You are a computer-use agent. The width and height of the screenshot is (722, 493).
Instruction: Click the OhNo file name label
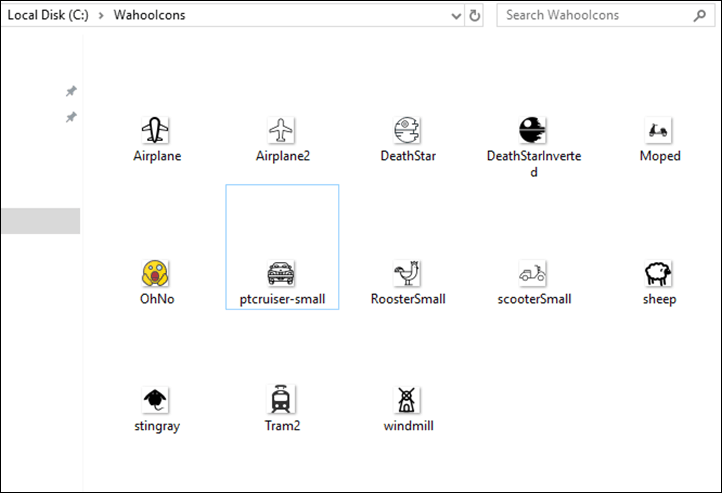coord(157,299)
